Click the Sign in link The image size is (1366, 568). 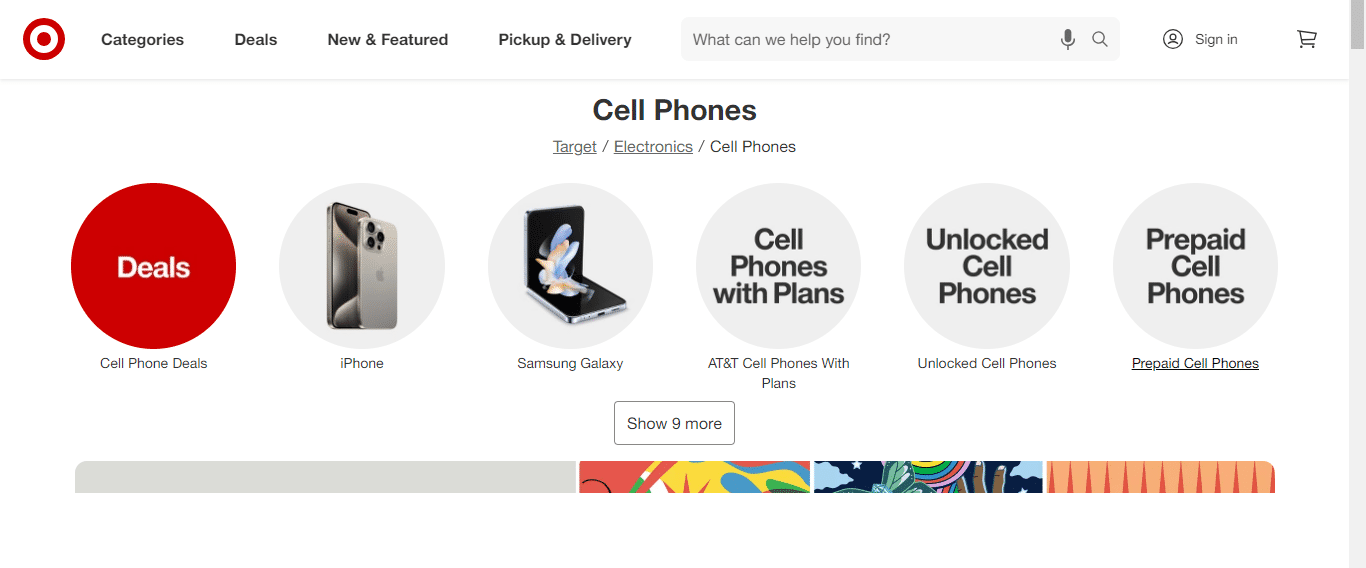(1216, 40)
